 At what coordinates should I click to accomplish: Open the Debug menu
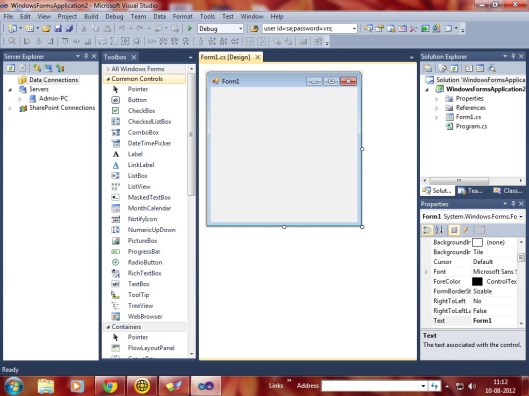coord(114,16)
